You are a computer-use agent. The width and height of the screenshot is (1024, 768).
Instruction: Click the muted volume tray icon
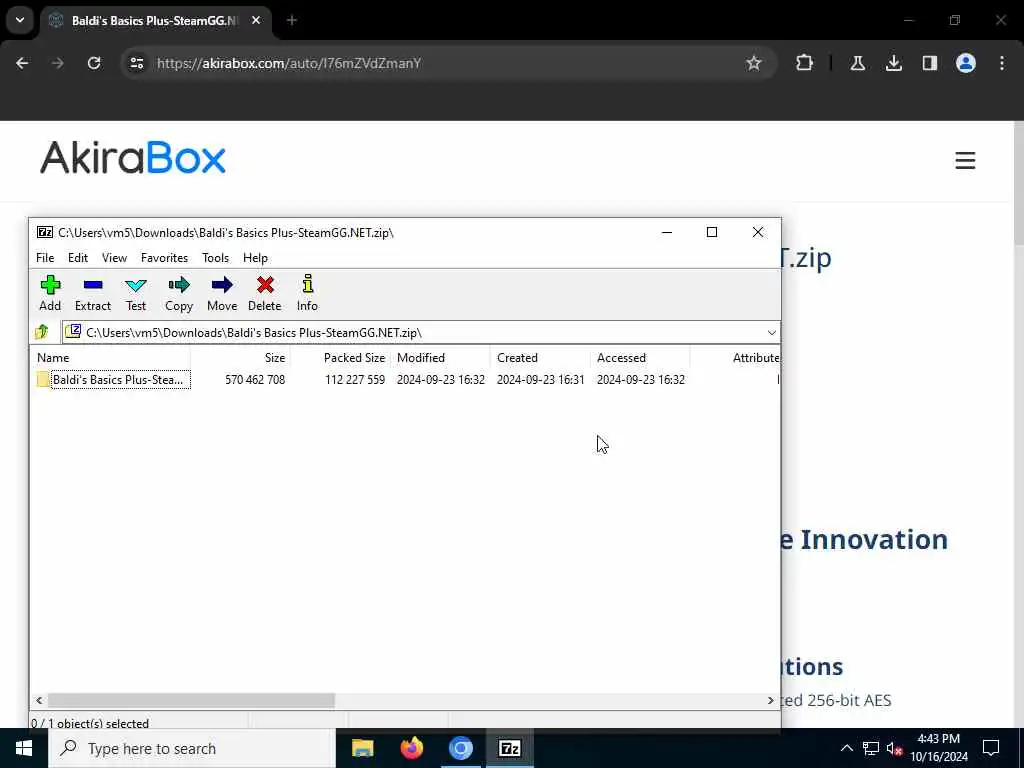coord(895,748)
